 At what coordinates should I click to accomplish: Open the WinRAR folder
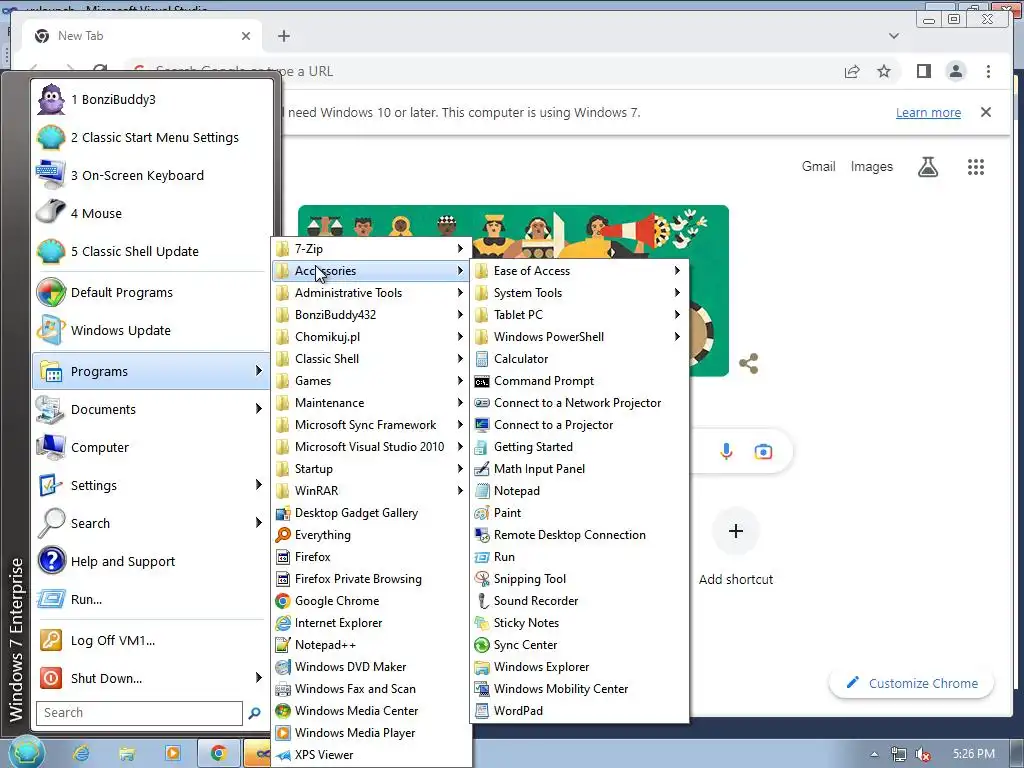[x=371, y=491]
